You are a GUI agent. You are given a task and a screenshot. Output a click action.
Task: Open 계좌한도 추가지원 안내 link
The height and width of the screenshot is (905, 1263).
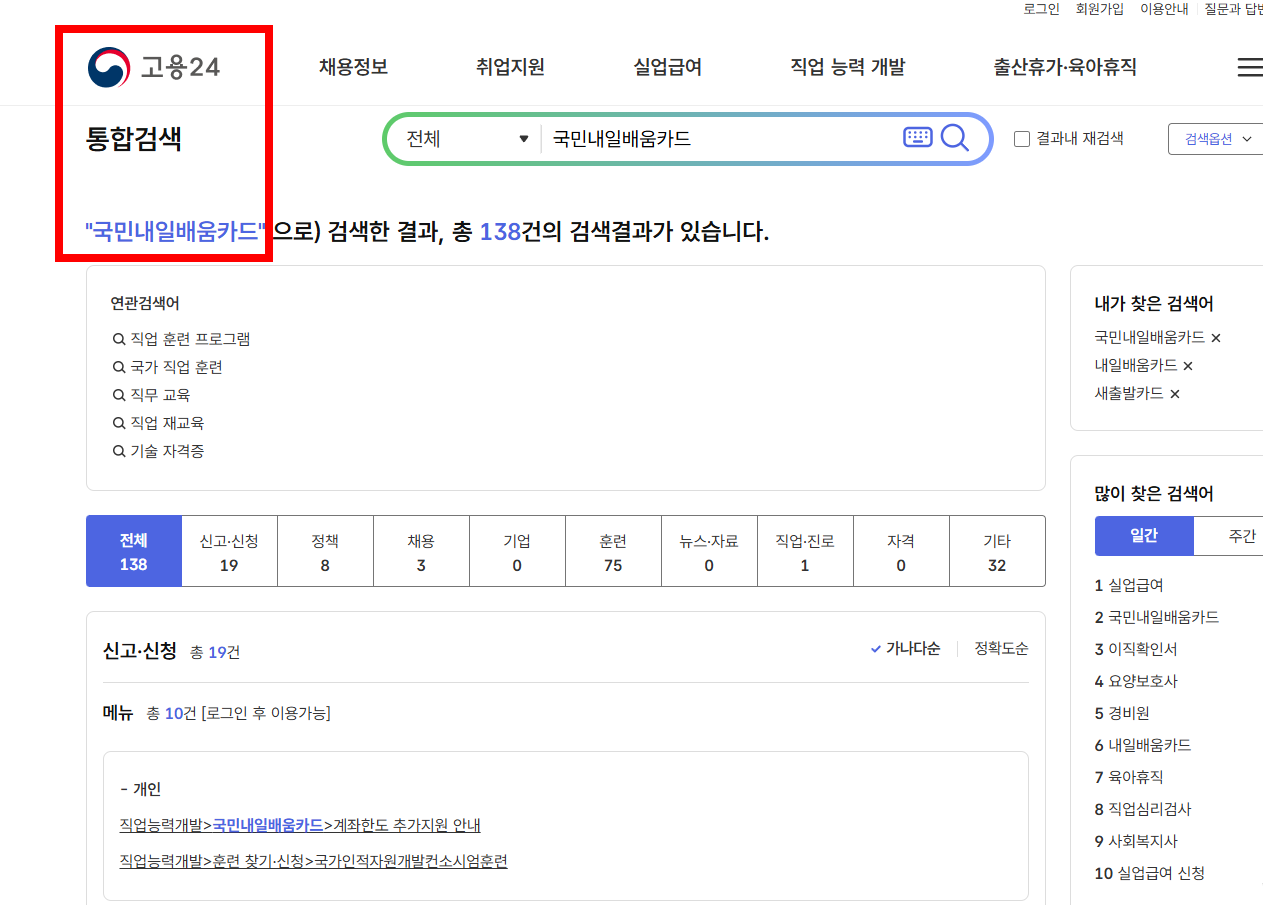pos(300,825)
